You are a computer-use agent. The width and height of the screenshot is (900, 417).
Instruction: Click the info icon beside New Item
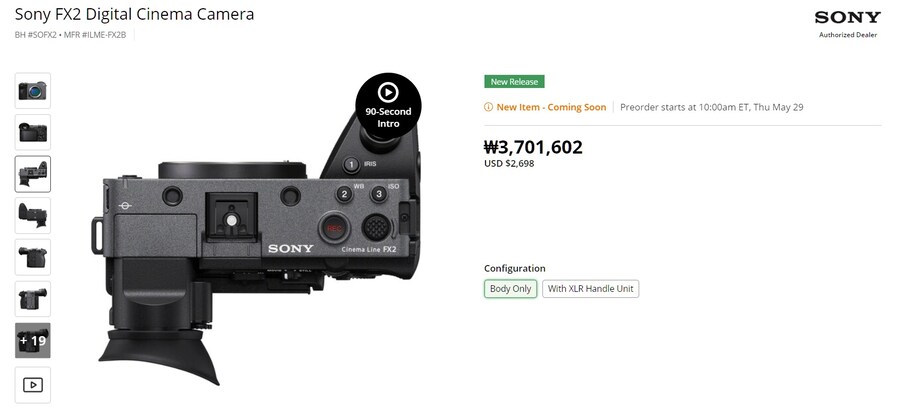pyautogui.click(x=488, y=107)
